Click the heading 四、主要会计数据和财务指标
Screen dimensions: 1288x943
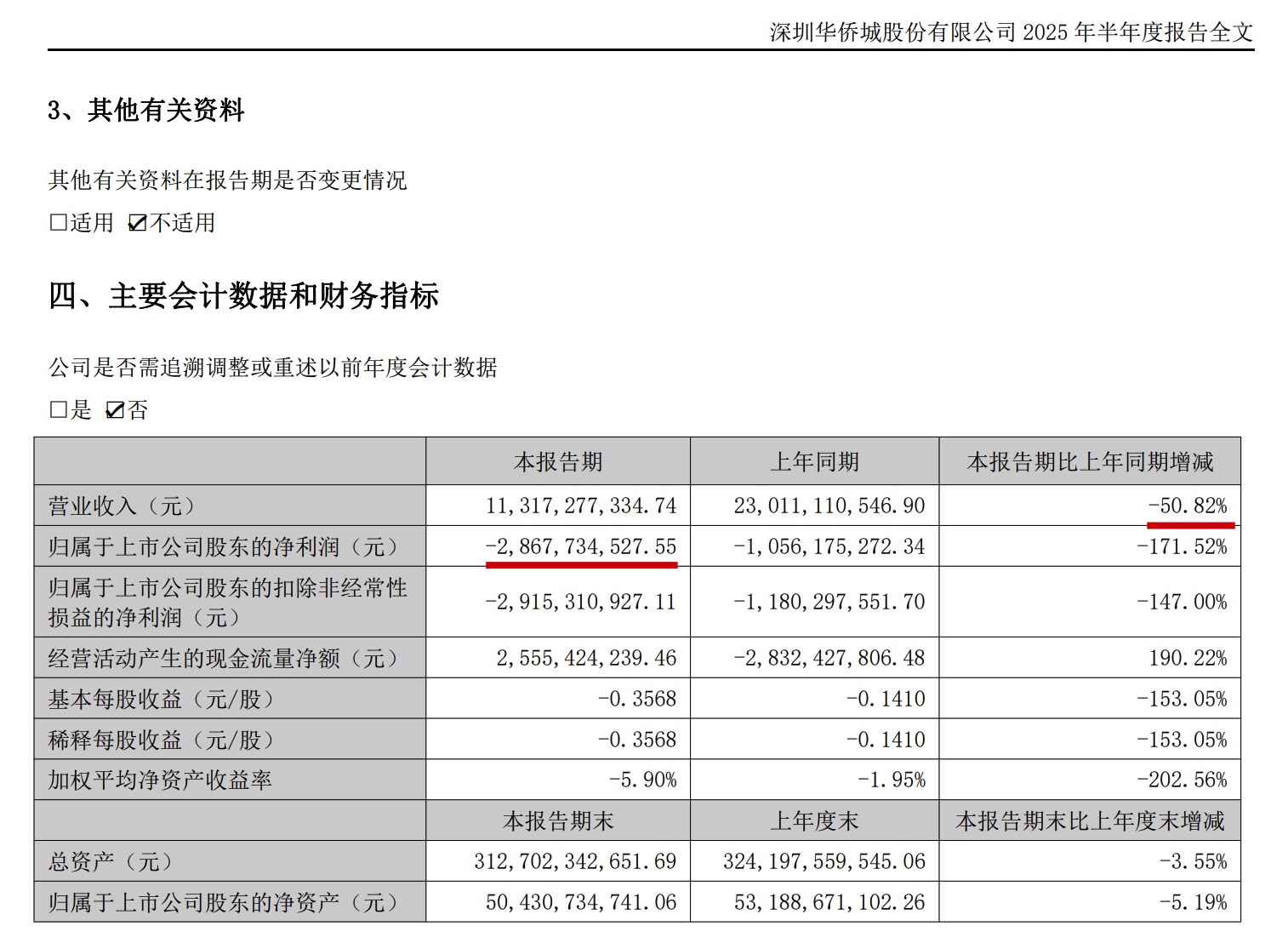(243, 296)
